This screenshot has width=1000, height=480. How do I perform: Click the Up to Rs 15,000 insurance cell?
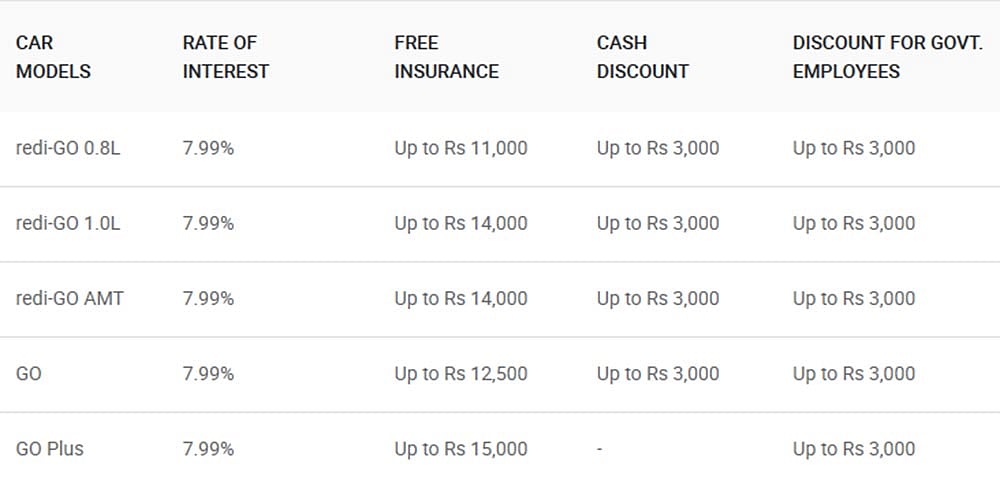pyautogui.click(x=461, y=449)
